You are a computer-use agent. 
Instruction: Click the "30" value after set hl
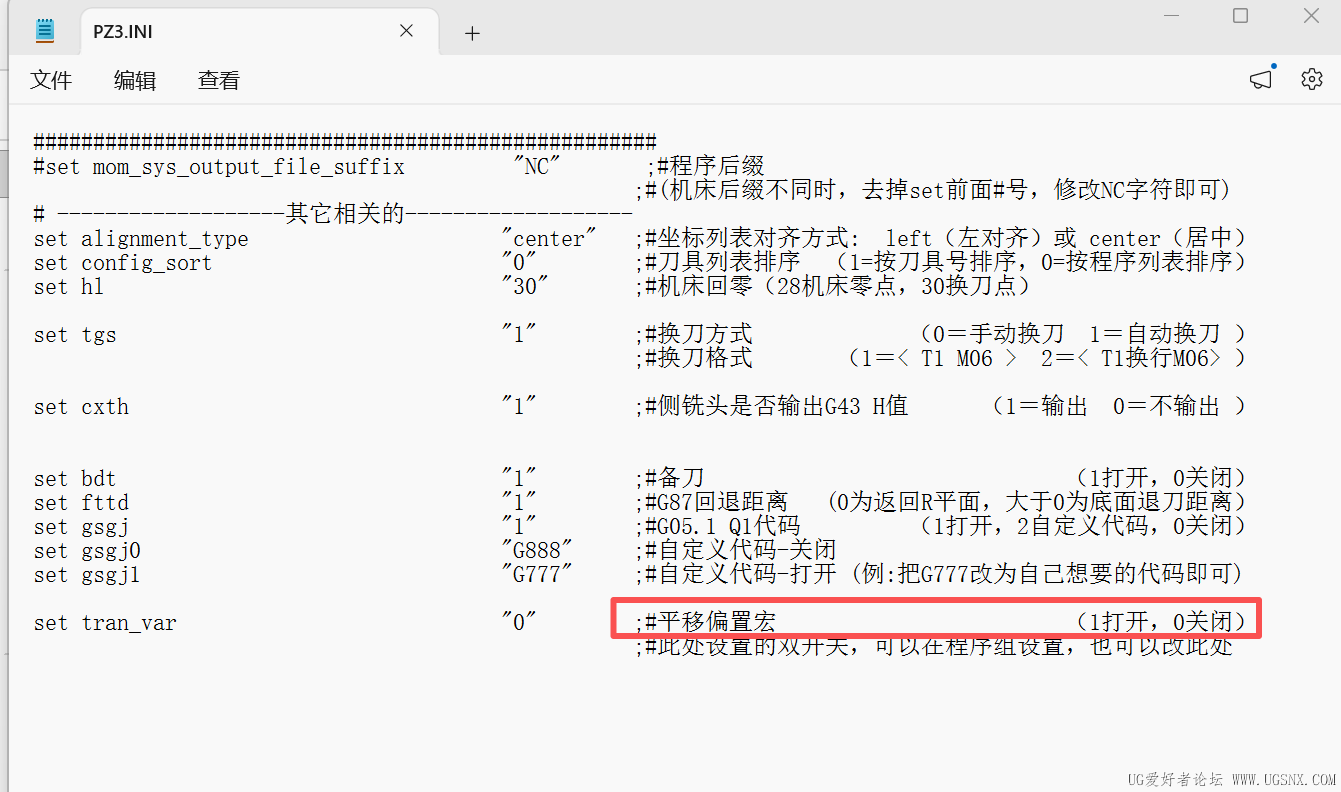click(x=525, y=287)
